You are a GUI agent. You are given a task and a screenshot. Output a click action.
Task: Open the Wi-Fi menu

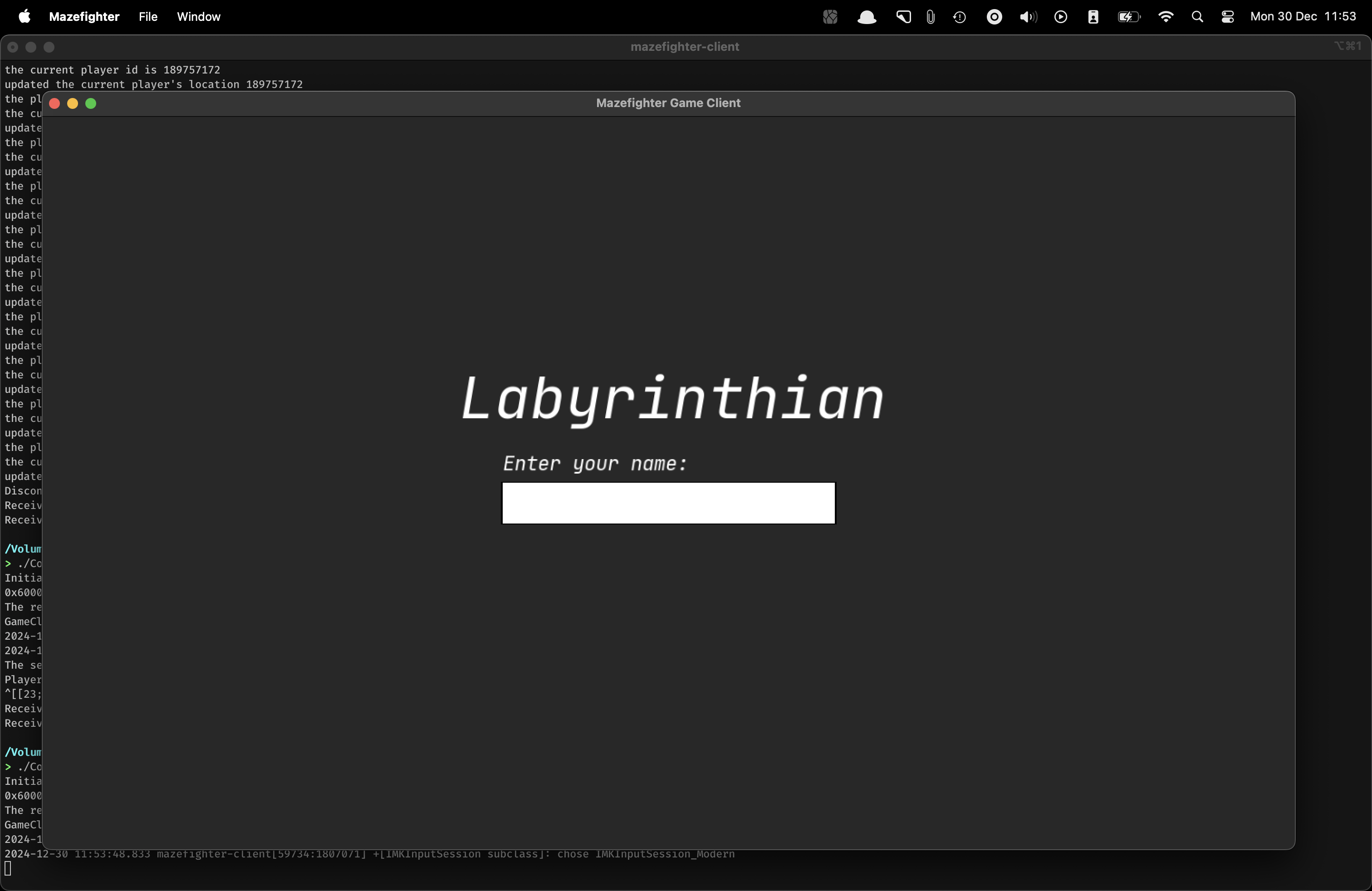pyautogui.click(x=1166, y=17)
